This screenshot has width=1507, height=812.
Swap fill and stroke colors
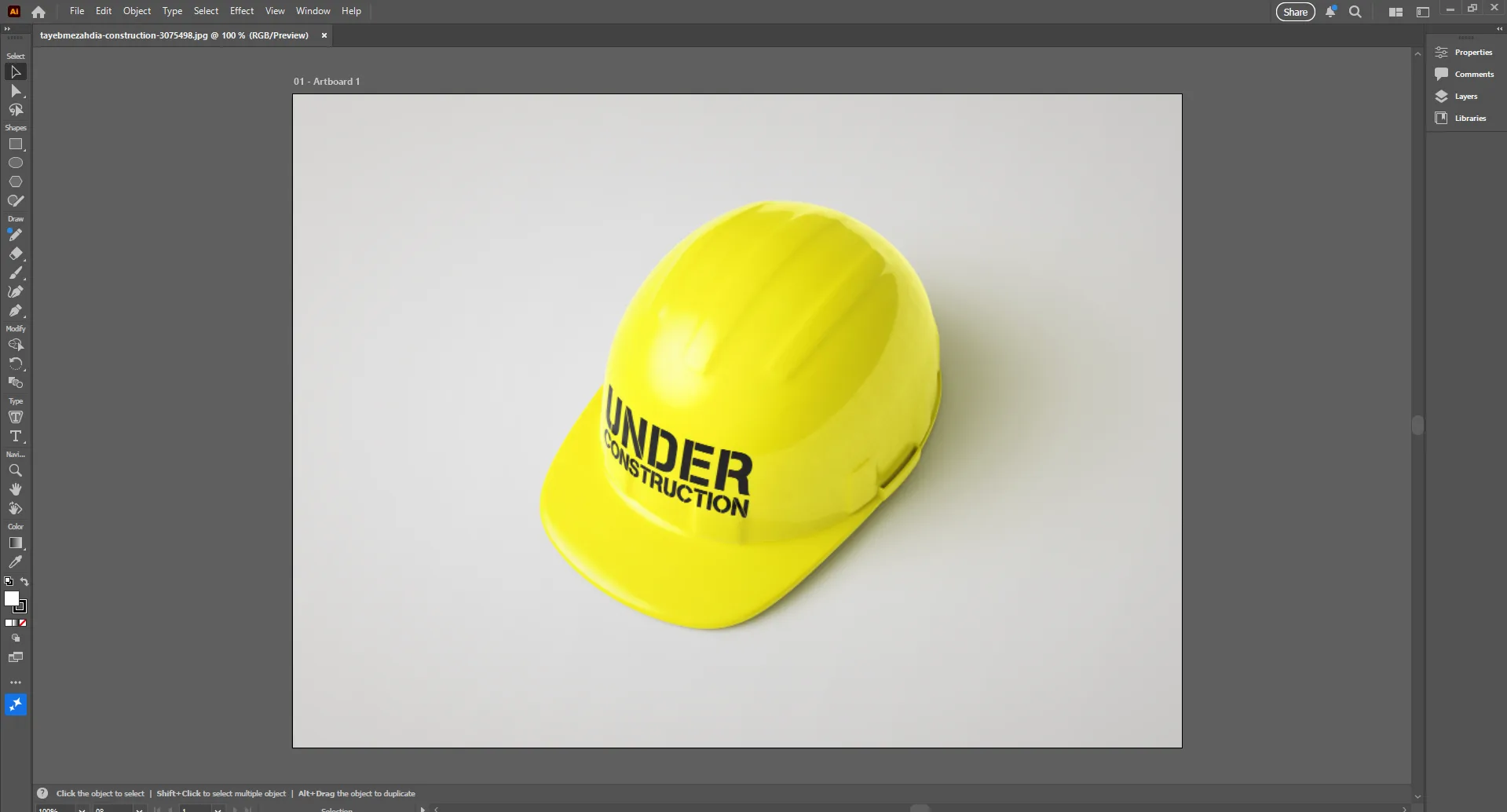[x=24, y=582]
